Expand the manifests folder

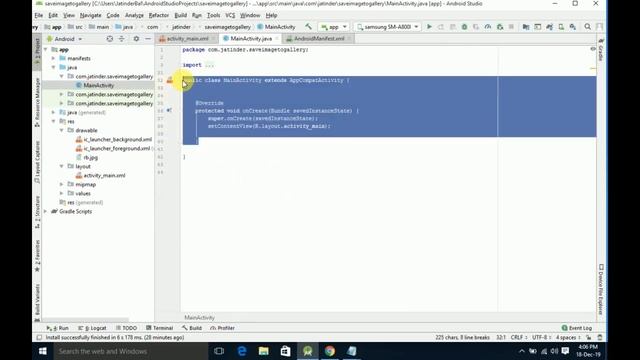click(53, 58)
